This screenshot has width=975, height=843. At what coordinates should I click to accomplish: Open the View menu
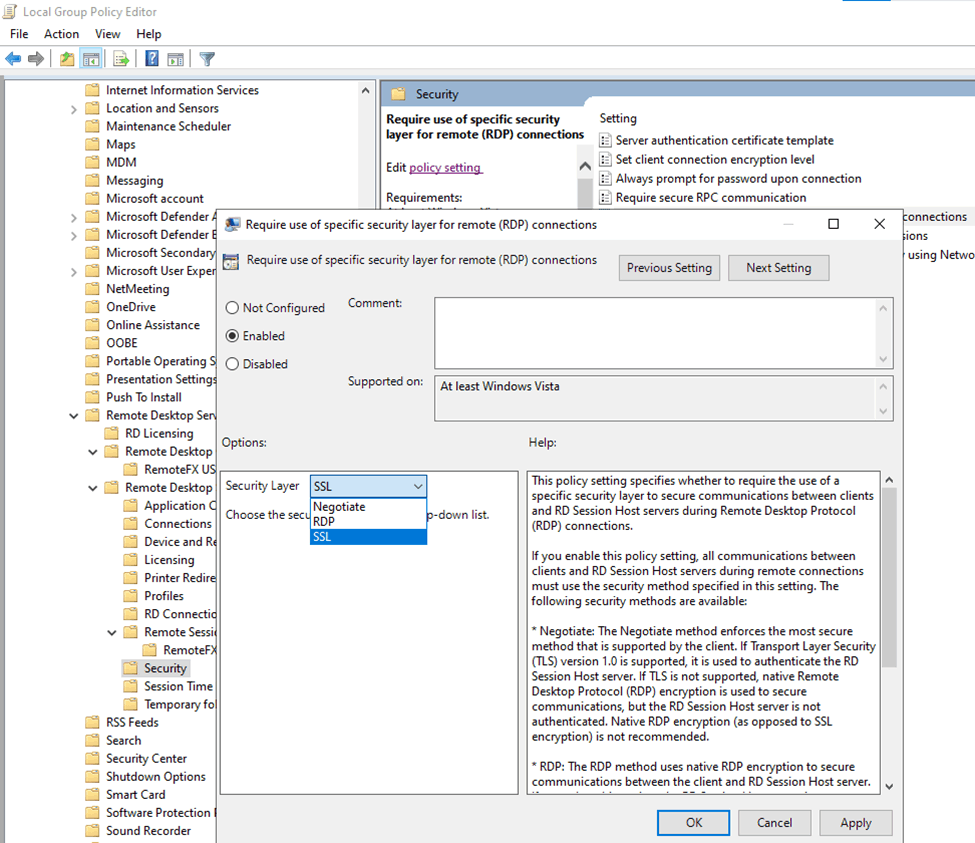[107, 33]
